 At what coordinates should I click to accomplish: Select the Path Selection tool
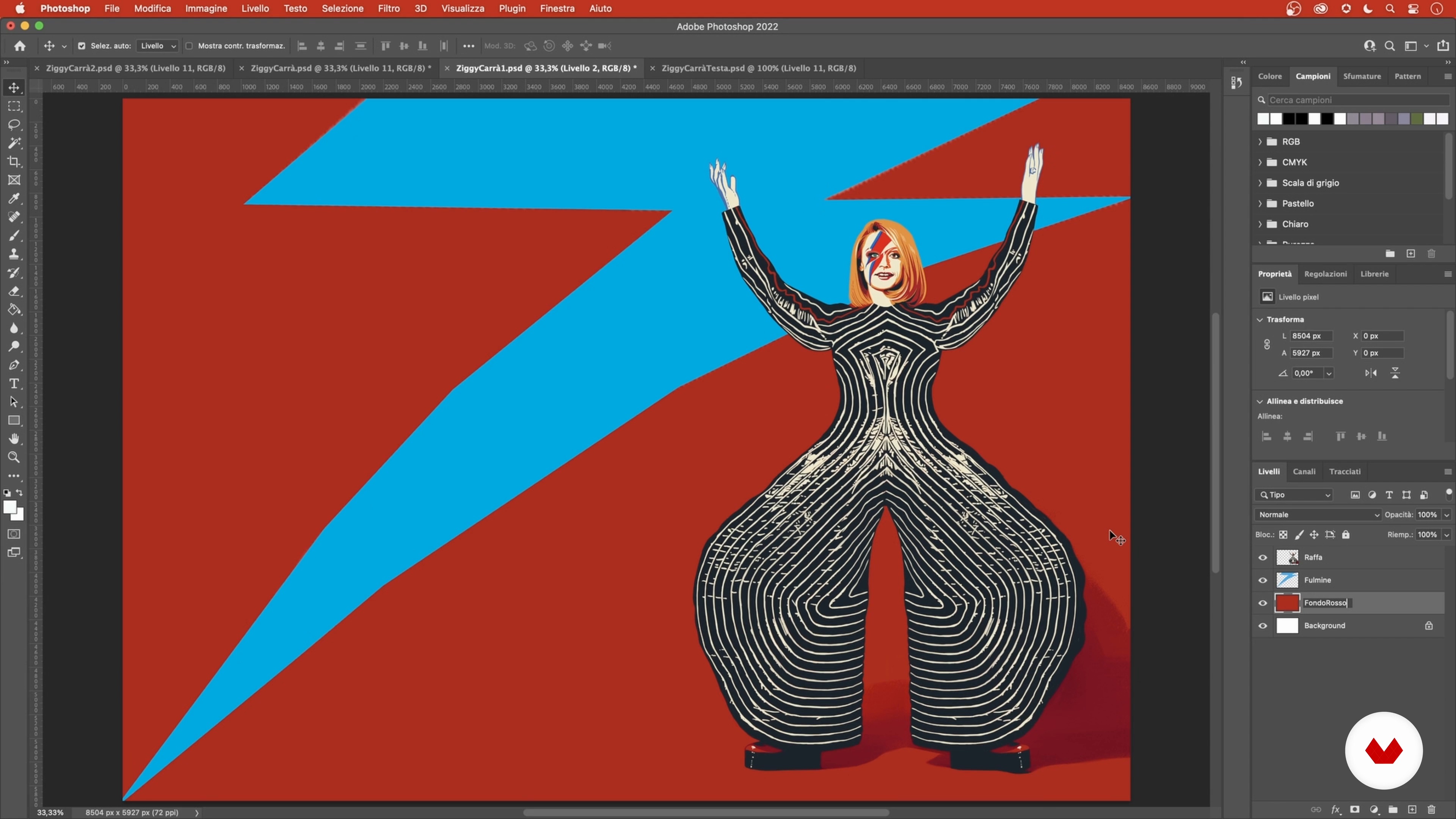point(14,402)
